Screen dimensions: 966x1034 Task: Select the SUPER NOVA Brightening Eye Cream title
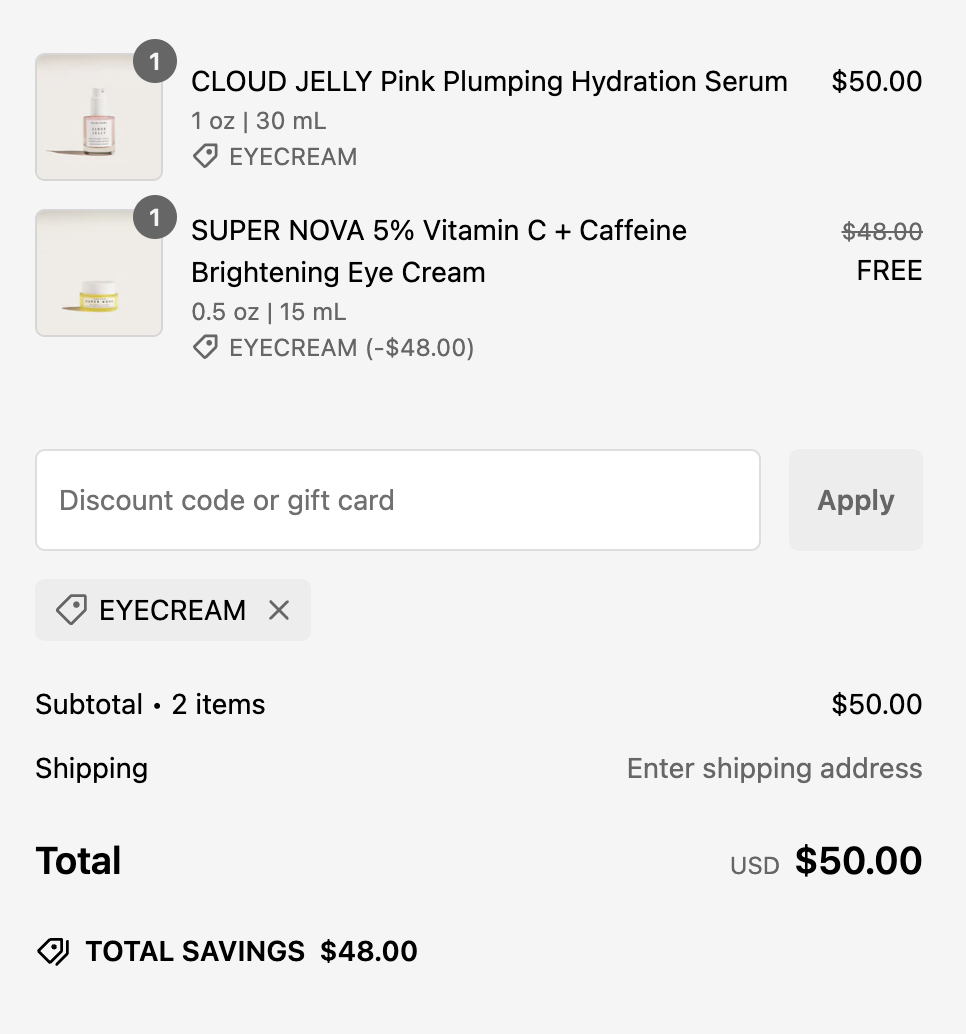pos(438,251)
